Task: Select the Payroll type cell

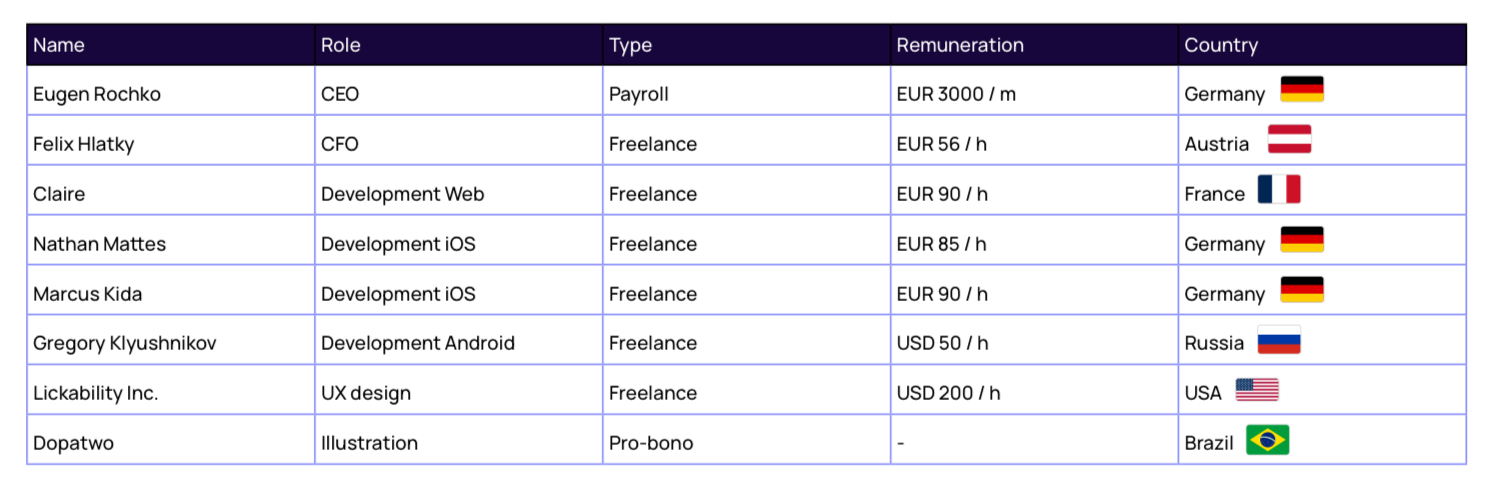Action: point(639,94)
